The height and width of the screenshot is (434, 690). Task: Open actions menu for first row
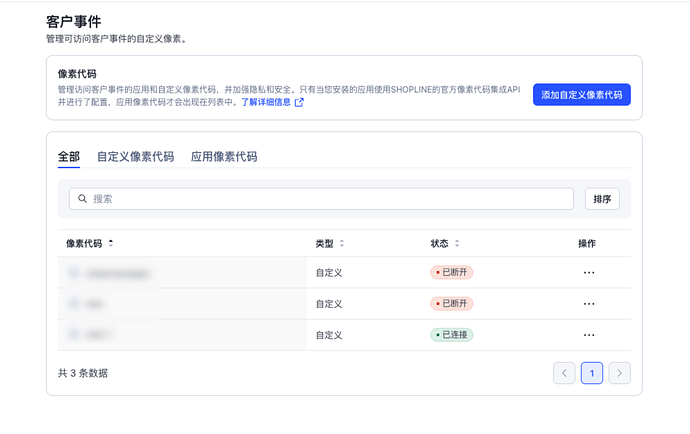click(x=589, y=272)
